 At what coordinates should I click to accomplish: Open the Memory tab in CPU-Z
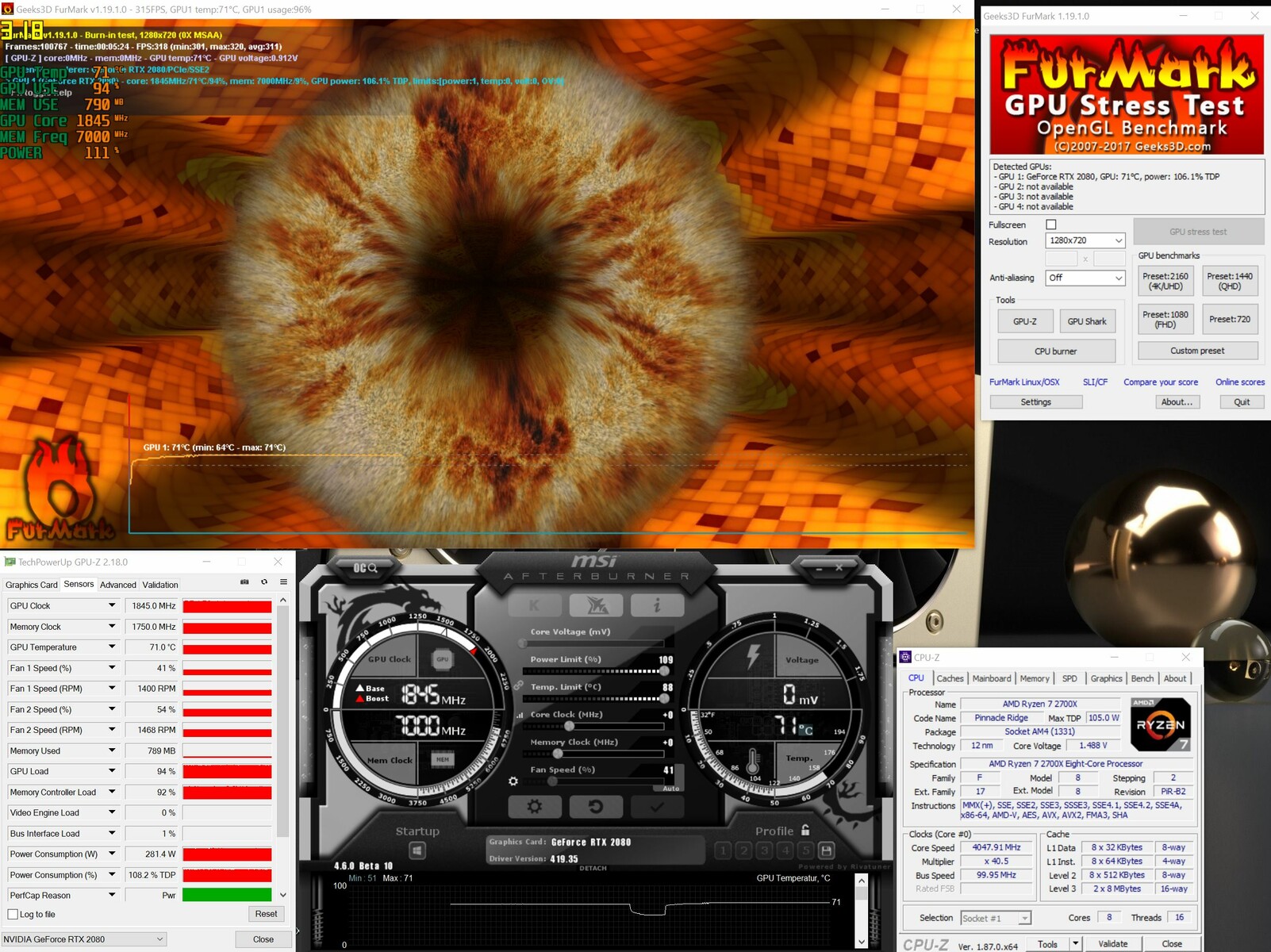point(1035,678)
